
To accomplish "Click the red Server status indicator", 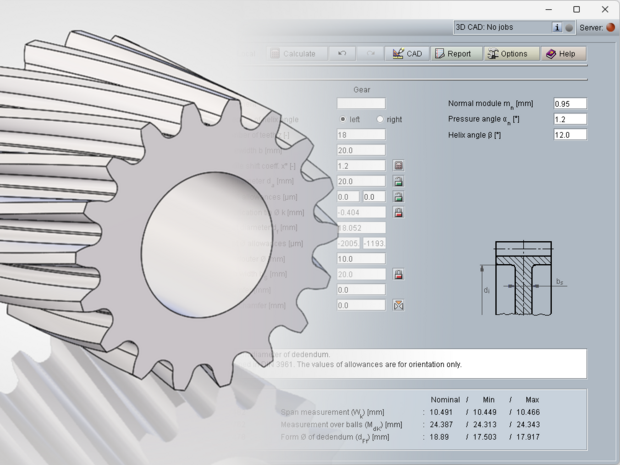I will click(610, 28).
